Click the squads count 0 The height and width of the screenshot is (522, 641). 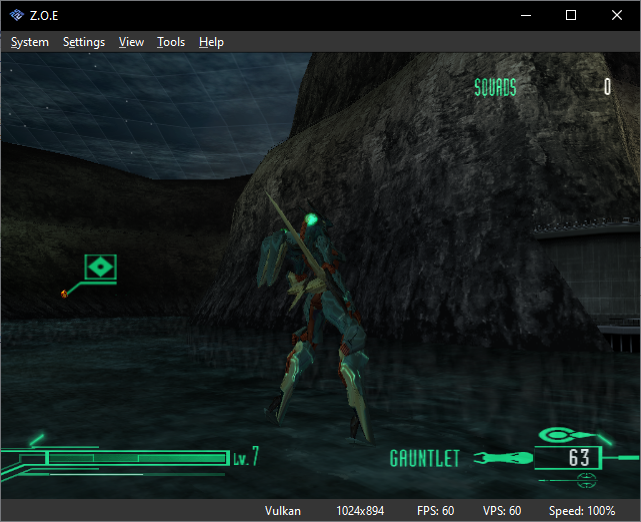tap(607, 87)
